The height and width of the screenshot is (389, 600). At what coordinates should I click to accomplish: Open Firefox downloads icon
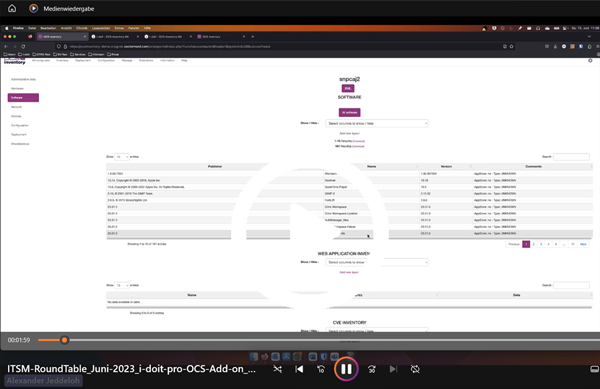[x=555, y=46]
